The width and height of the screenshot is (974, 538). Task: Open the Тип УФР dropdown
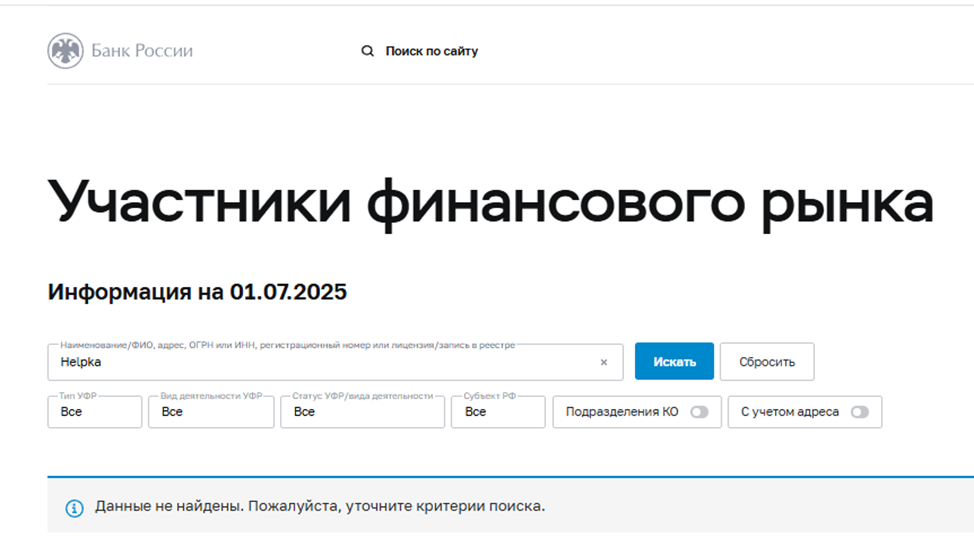94,411
